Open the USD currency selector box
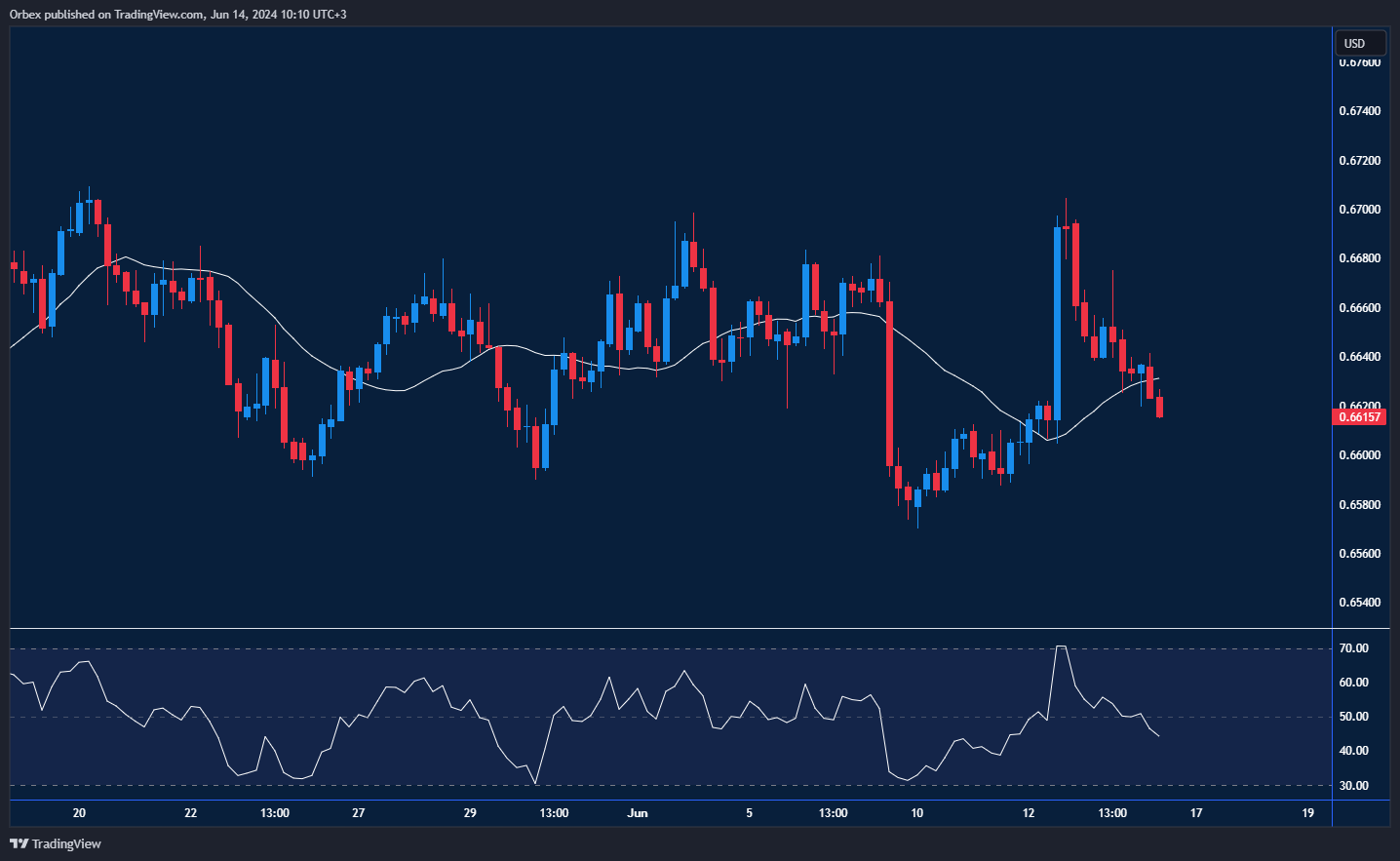1400x861 pixels. point(1359,43)
